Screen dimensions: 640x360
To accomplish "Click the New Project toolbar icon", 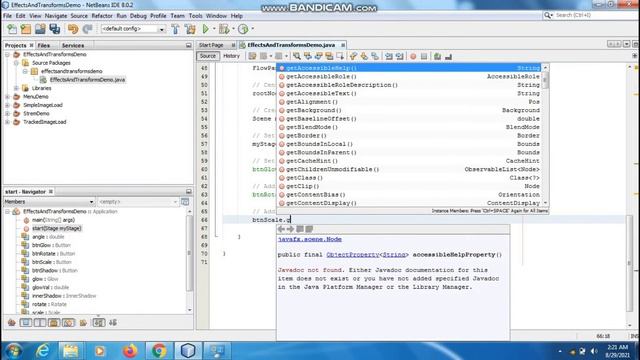I will coord(26,29).
